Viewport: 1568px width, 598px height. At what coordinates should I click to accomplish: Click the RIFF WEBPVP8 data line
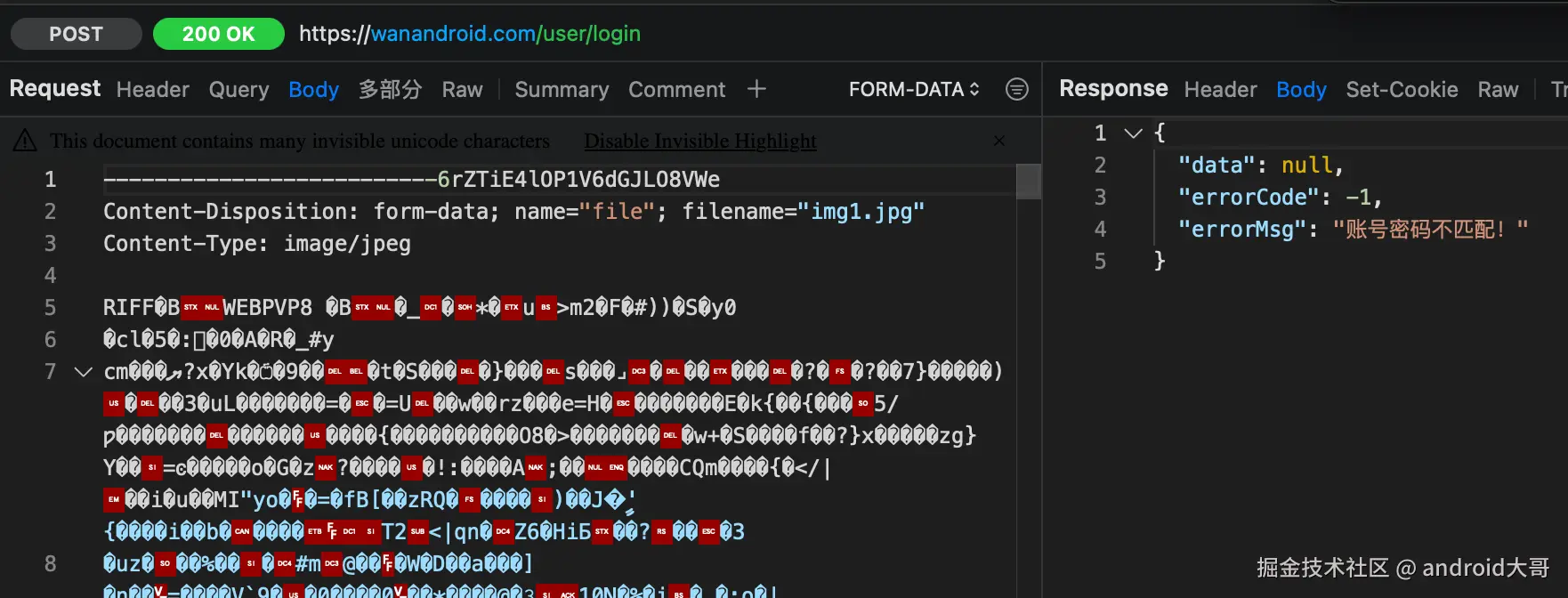420,307
